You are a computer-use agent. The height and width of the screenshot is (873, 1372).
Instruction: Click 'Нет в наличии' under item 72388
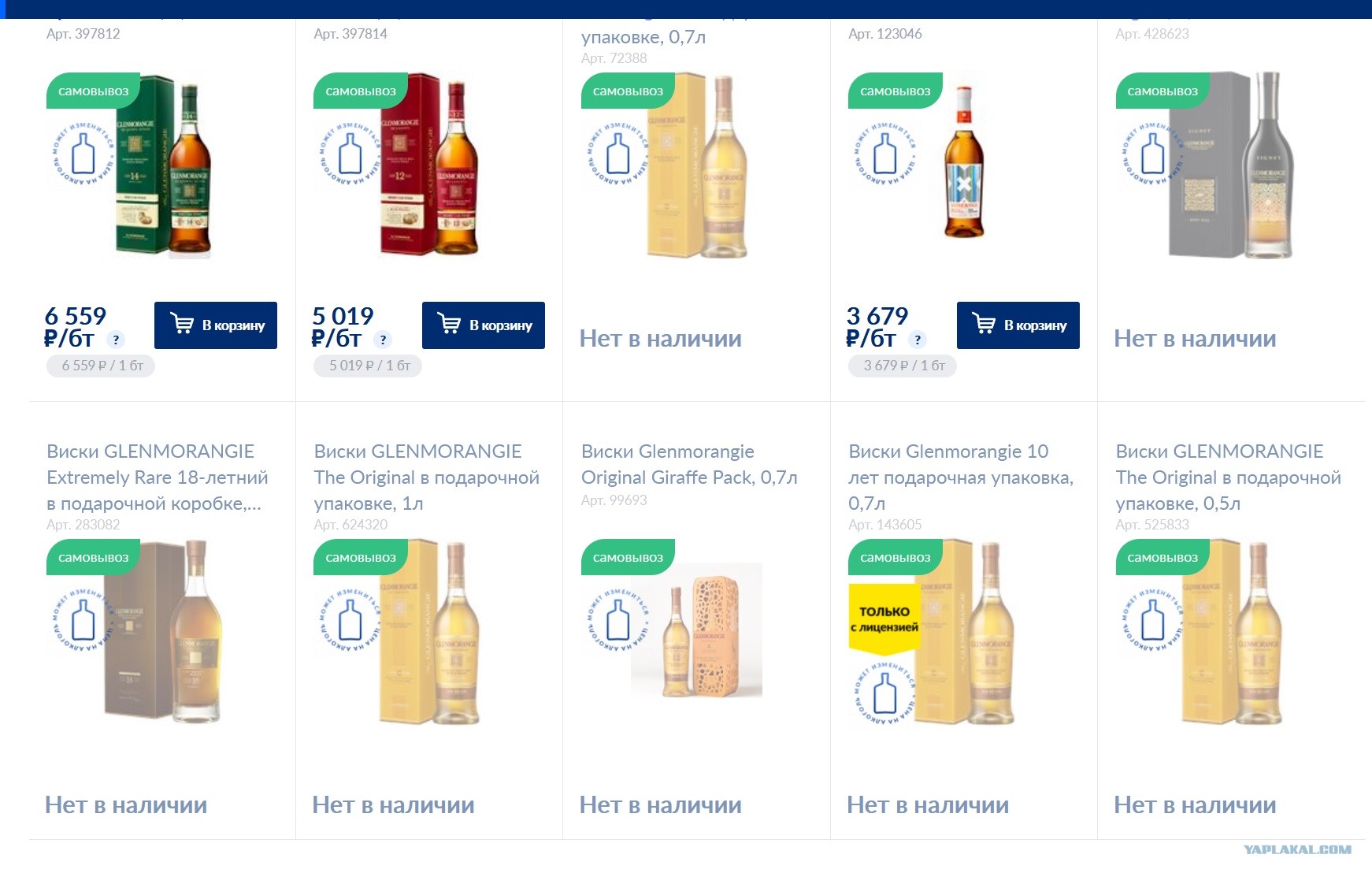point(661,339)
